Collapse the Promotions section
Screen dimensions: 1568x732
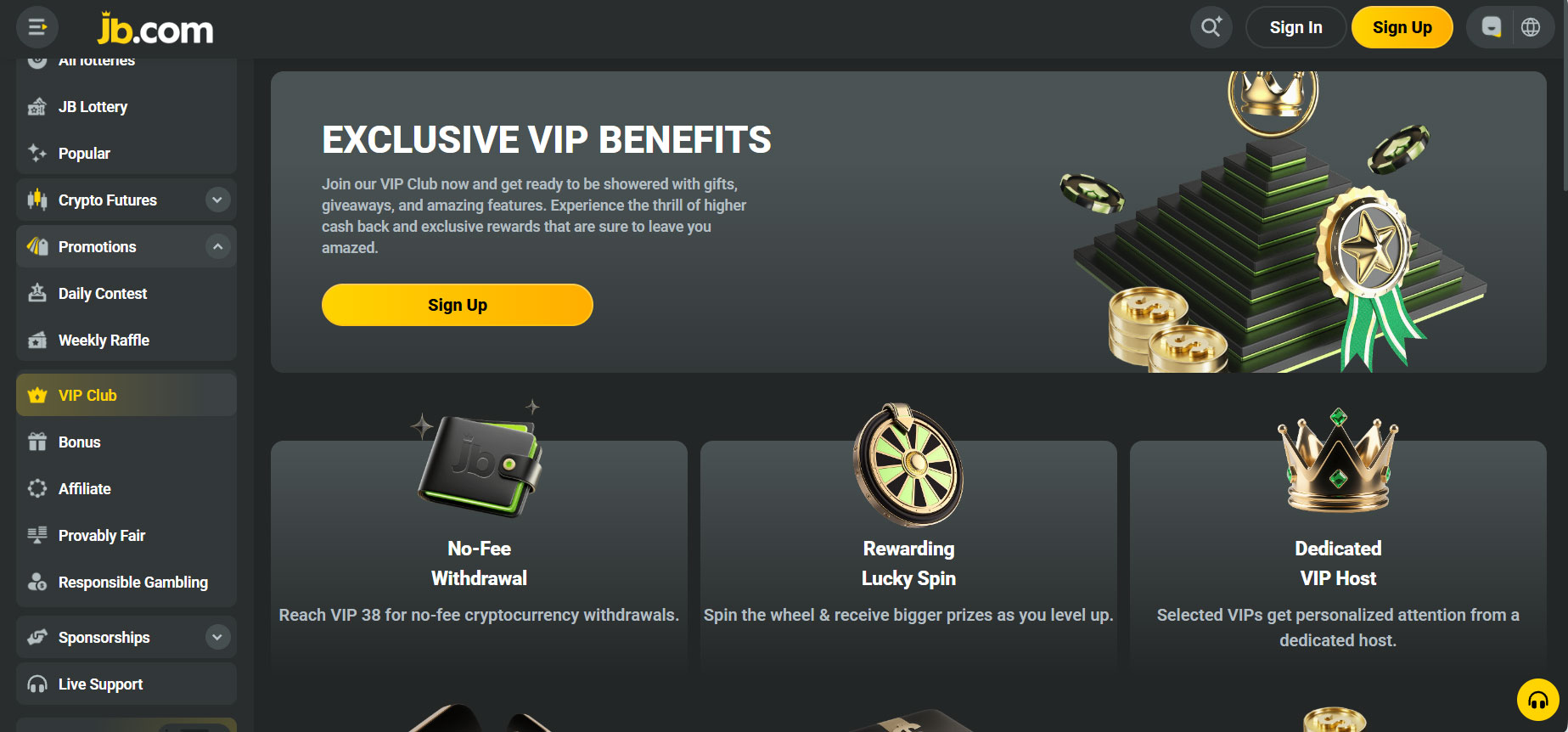point(218,247)
